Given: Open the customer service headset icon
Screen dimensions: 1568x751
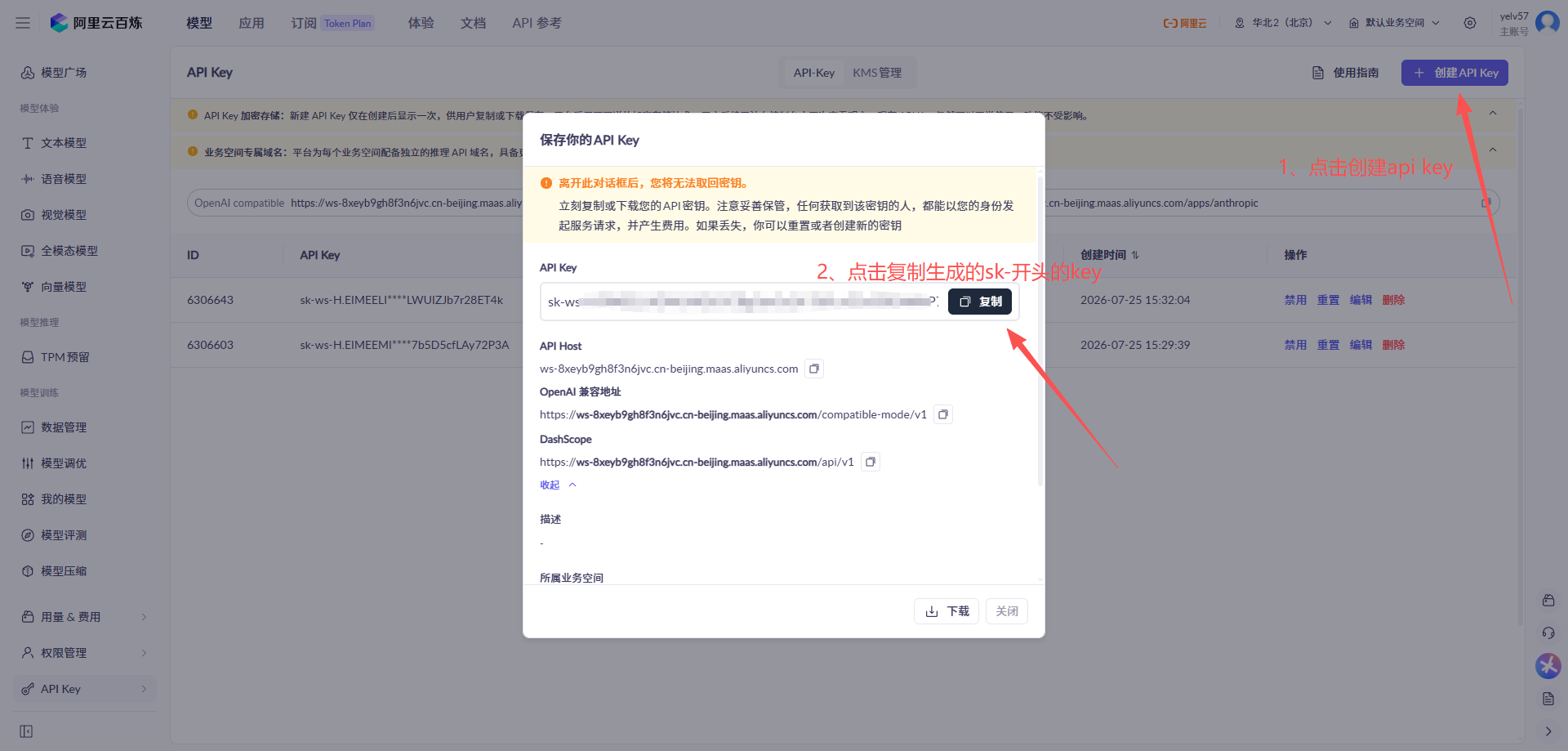Looking at the screenshot, I should [x=1548, y=633].
